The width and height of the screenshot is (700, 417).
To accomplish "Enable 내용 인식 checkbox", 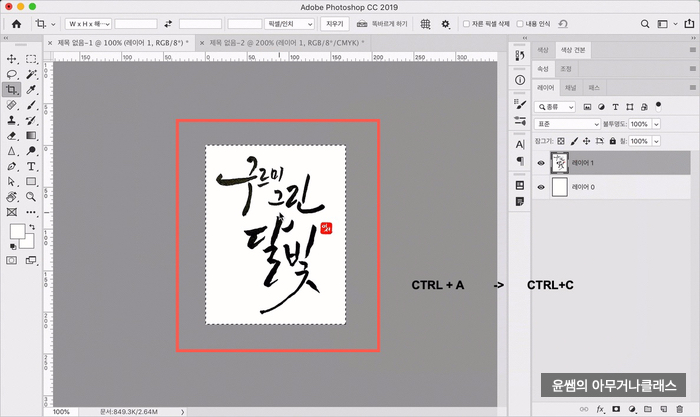I will (520, 24).
